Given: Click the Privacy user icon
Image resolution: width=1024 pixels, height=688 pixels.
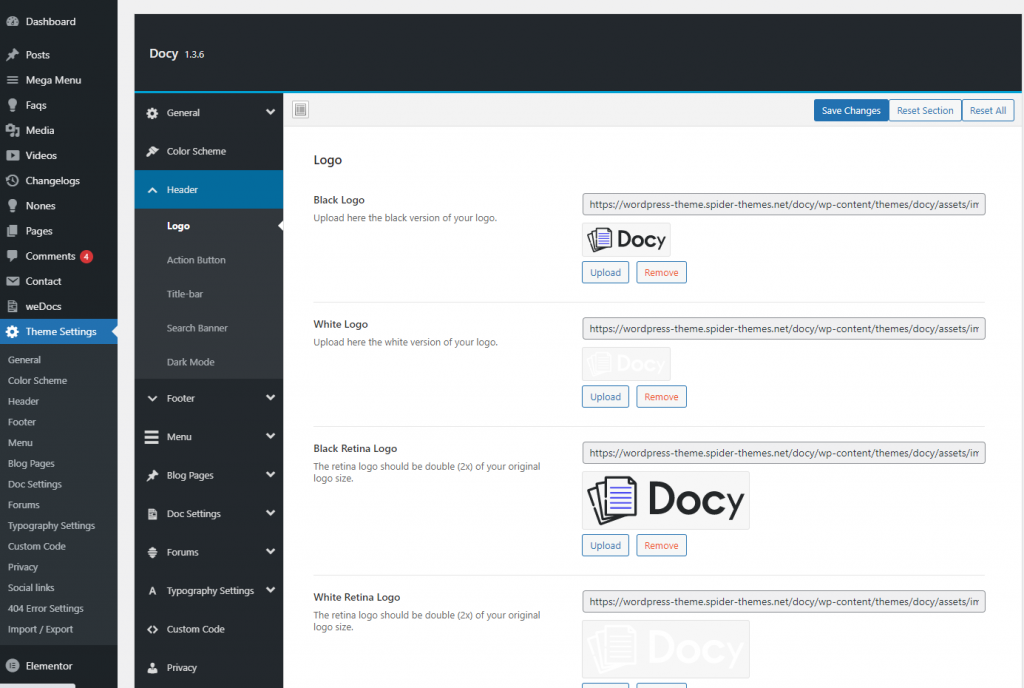Looking at the screenshot, I should point(152,668).
